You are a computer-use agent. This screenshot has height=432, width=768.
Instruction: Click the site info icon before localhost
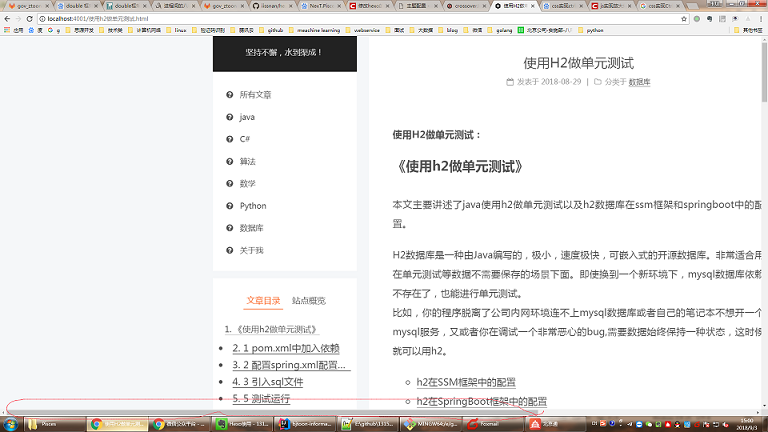click(x=42, y=19)
